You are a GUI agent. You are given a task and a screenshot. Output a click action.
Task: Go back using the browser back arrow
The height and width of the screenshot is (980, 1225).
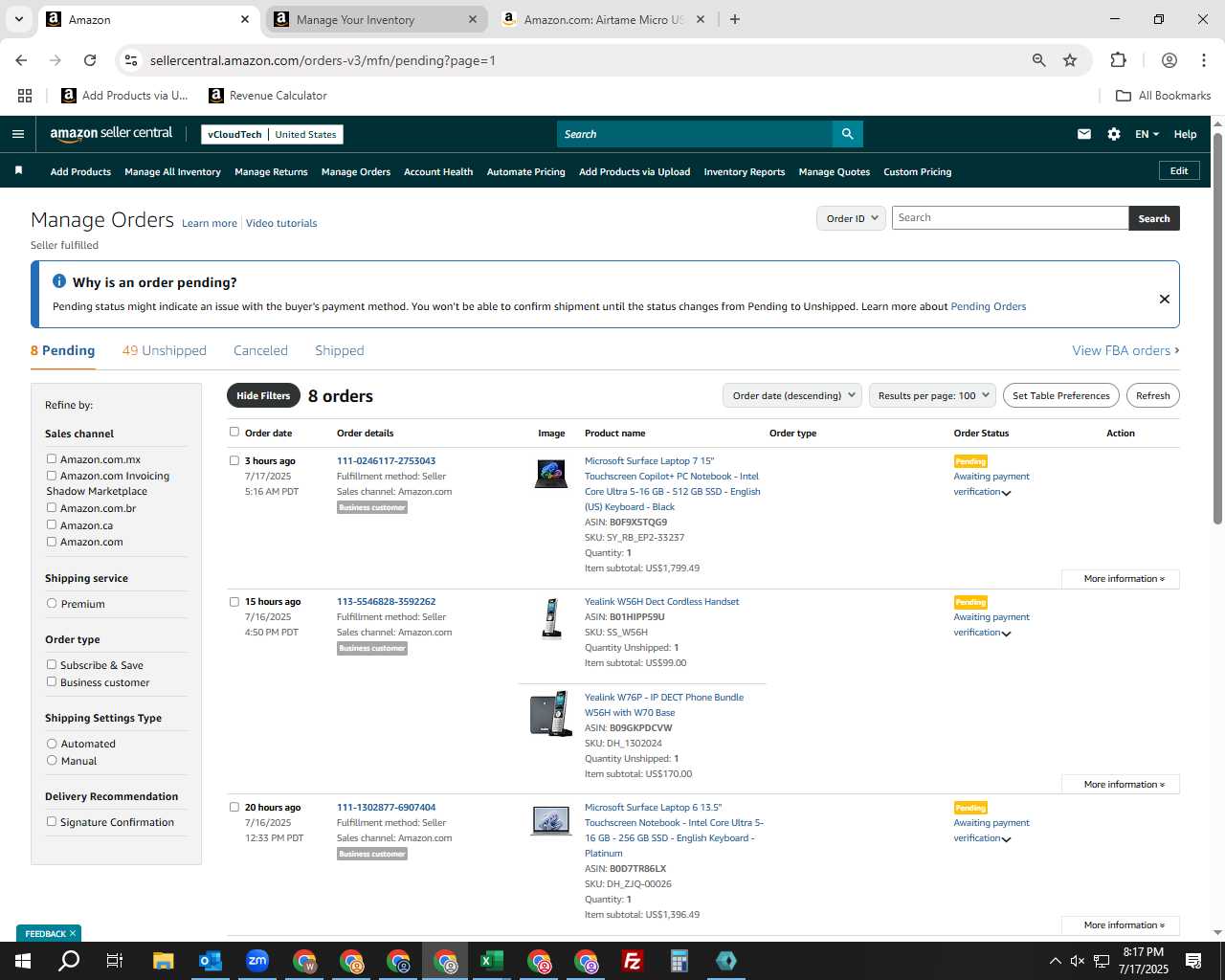click(21, 60)
